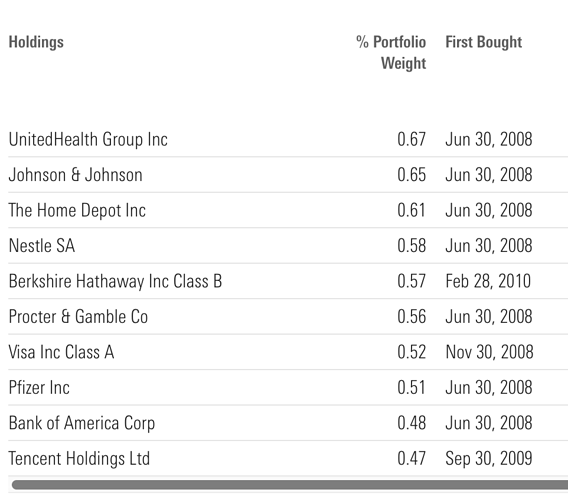The image size is (568, 499).
Task: Open Johnson & Johnson holding
Action: 75,175
